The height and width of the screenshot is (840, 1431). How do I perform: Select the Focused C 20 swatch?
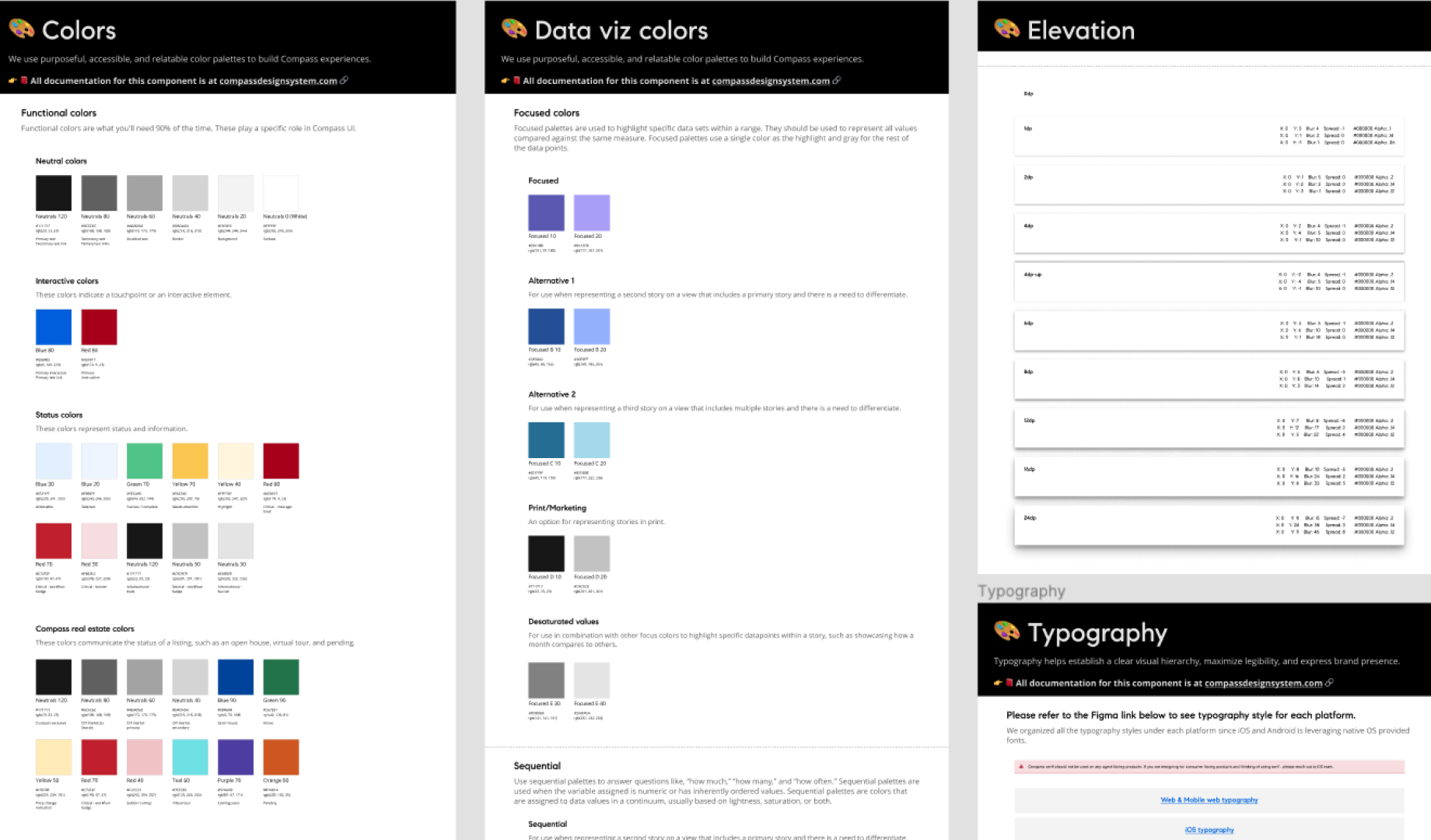pos(592,439)
